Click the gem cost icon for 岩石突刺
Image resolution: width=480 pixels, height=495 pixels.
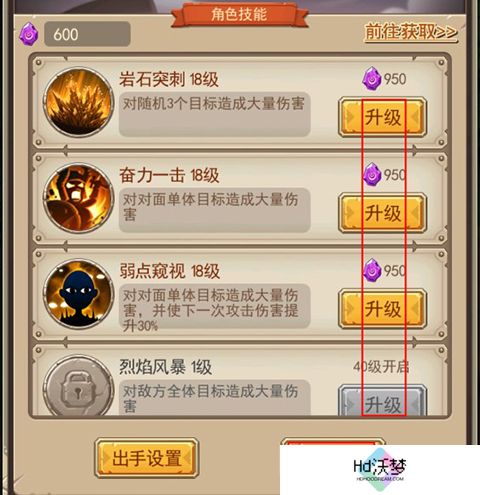pos(371,78)
